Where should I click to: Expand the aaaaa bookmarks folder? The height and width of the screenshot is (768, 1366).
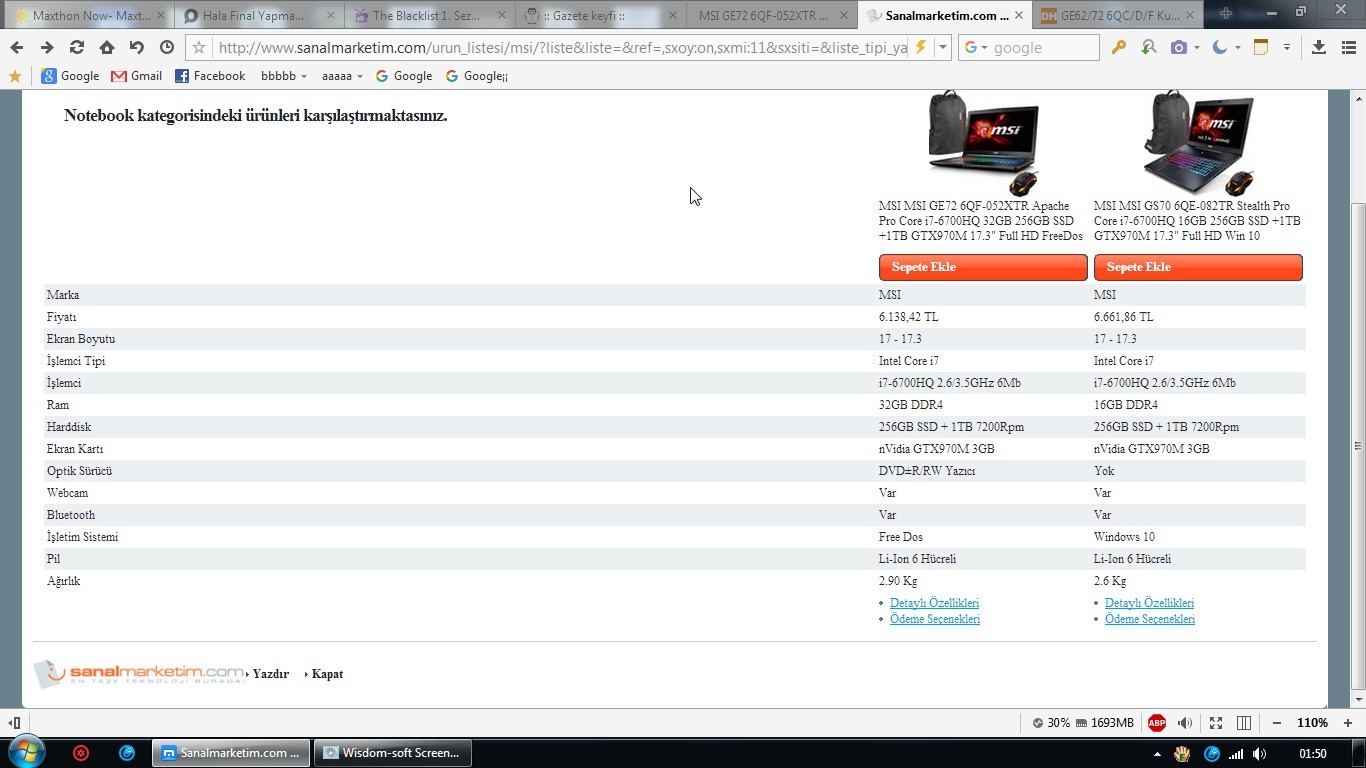point(342,76)
